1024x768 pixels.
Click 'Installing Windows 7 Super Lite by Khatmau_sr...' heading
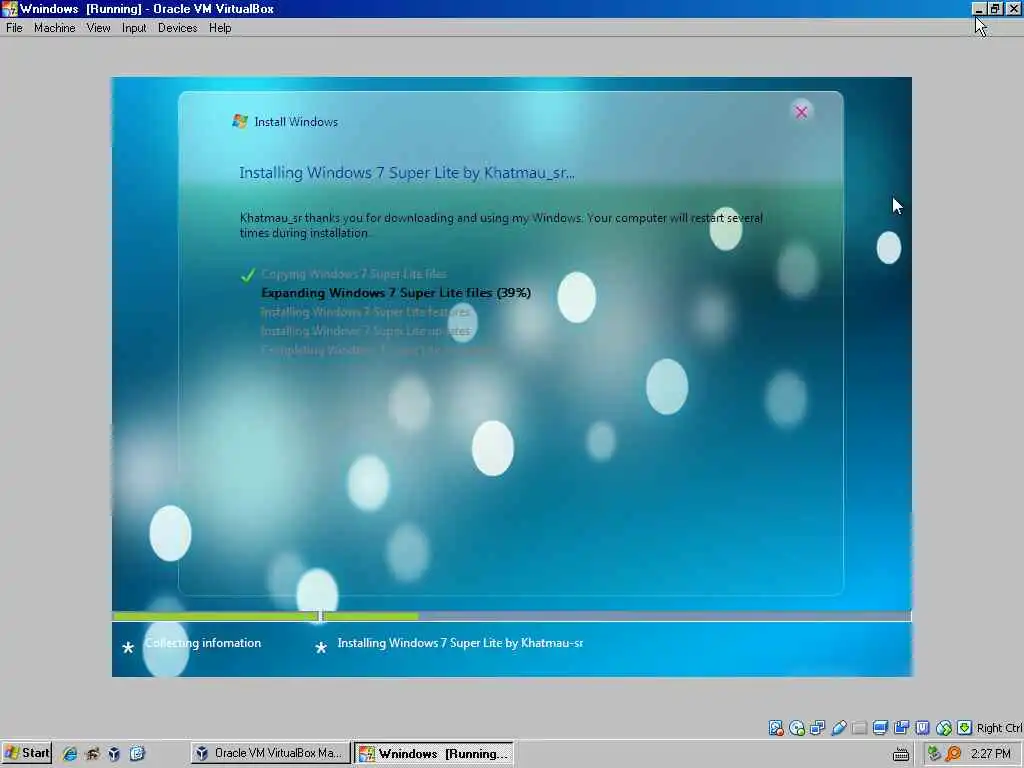click(x=407, y=173)
